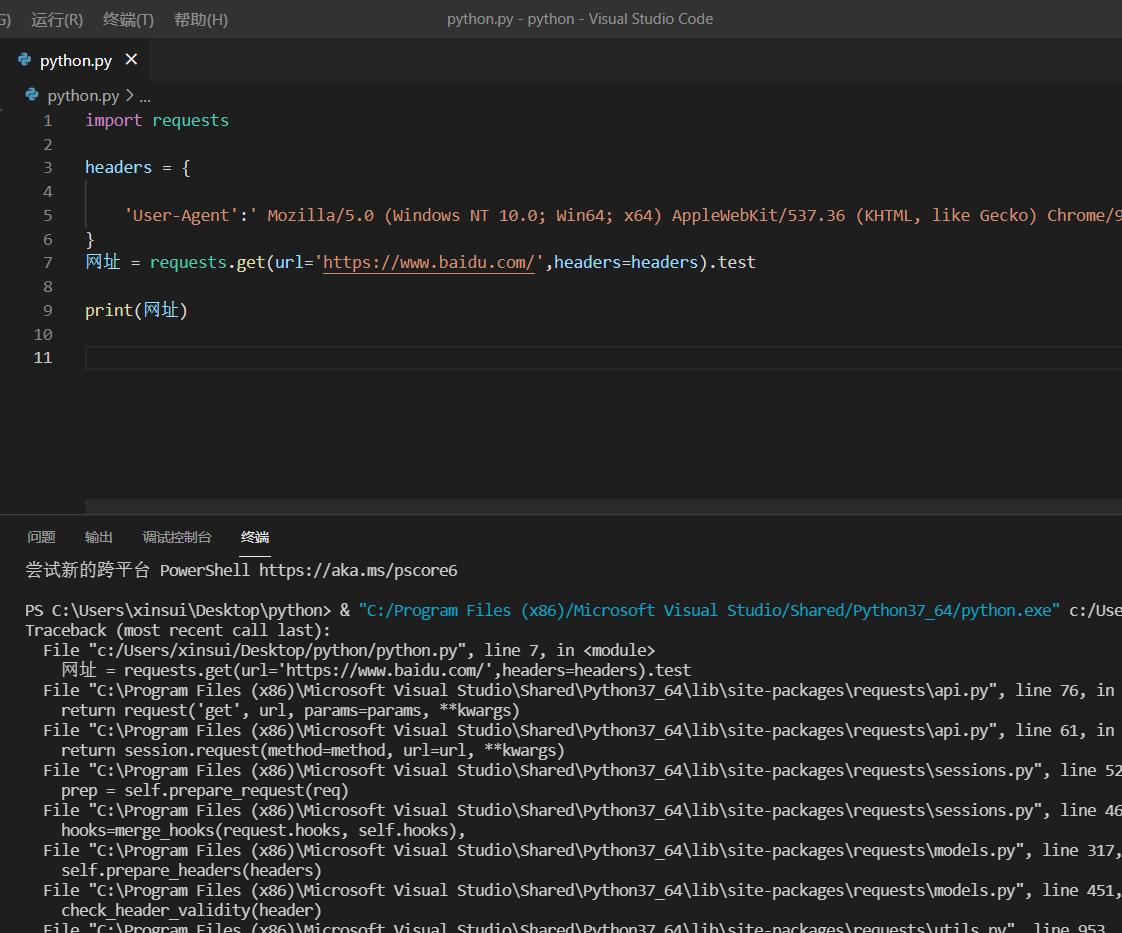1122x933 pixels.
Task: Open the 终端(T) menu
Action: pos(128,19)
